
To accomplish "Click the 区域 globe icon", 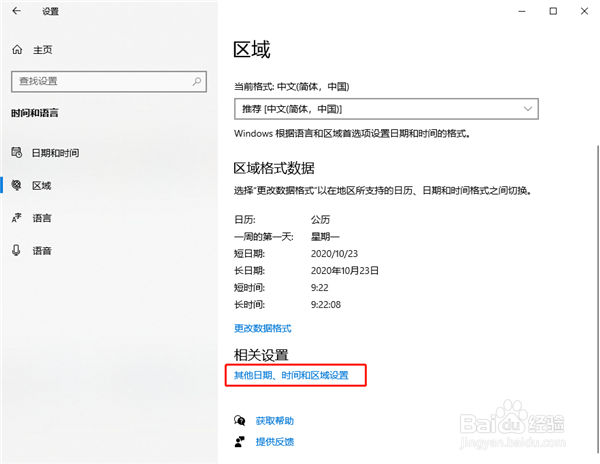I will pyautogui.click(x=16, y=185).
